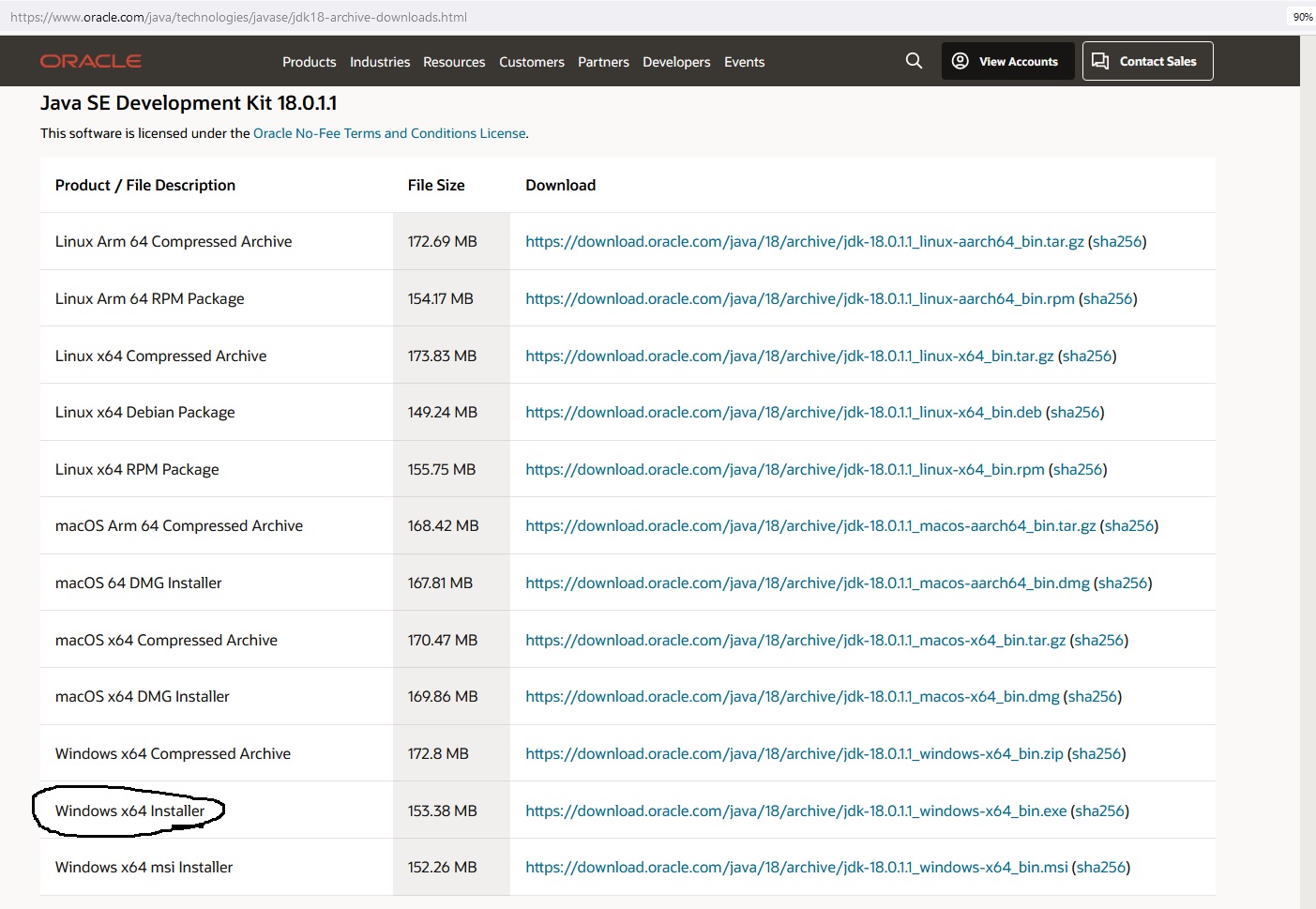Viewport: 1316px width, 909px height.
Task: Select the 'Windows x64 msi Installer' text
Action: pos(144,868)
